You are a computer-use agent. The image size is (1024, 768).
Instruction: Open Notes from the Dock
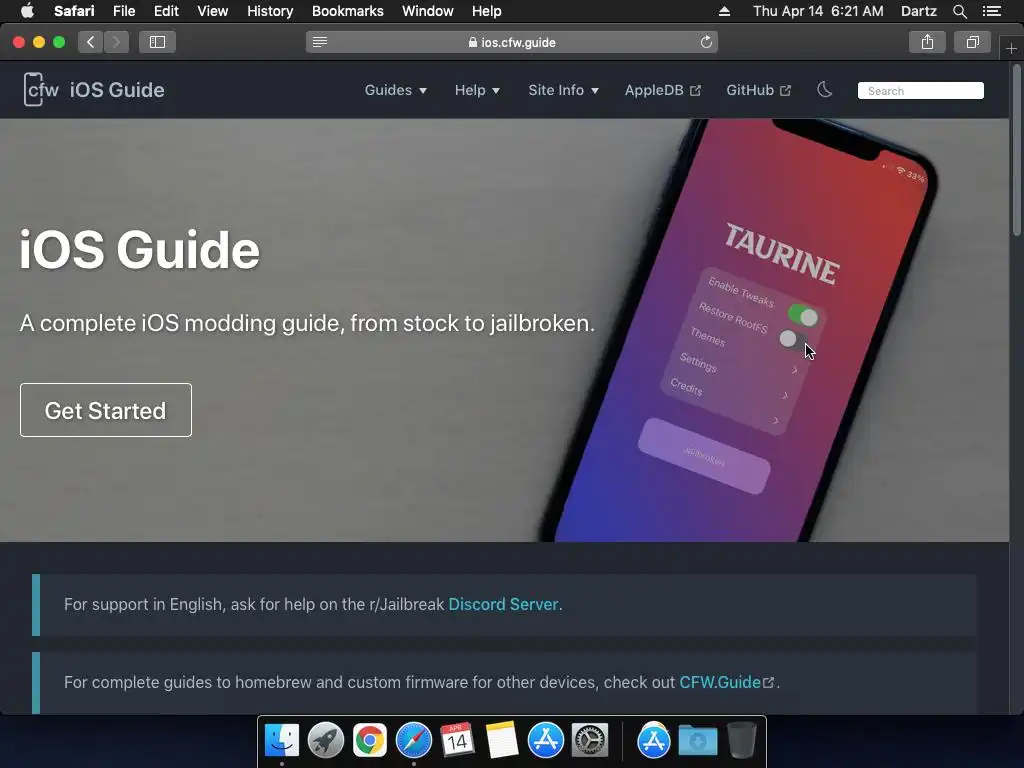point(502,740)
